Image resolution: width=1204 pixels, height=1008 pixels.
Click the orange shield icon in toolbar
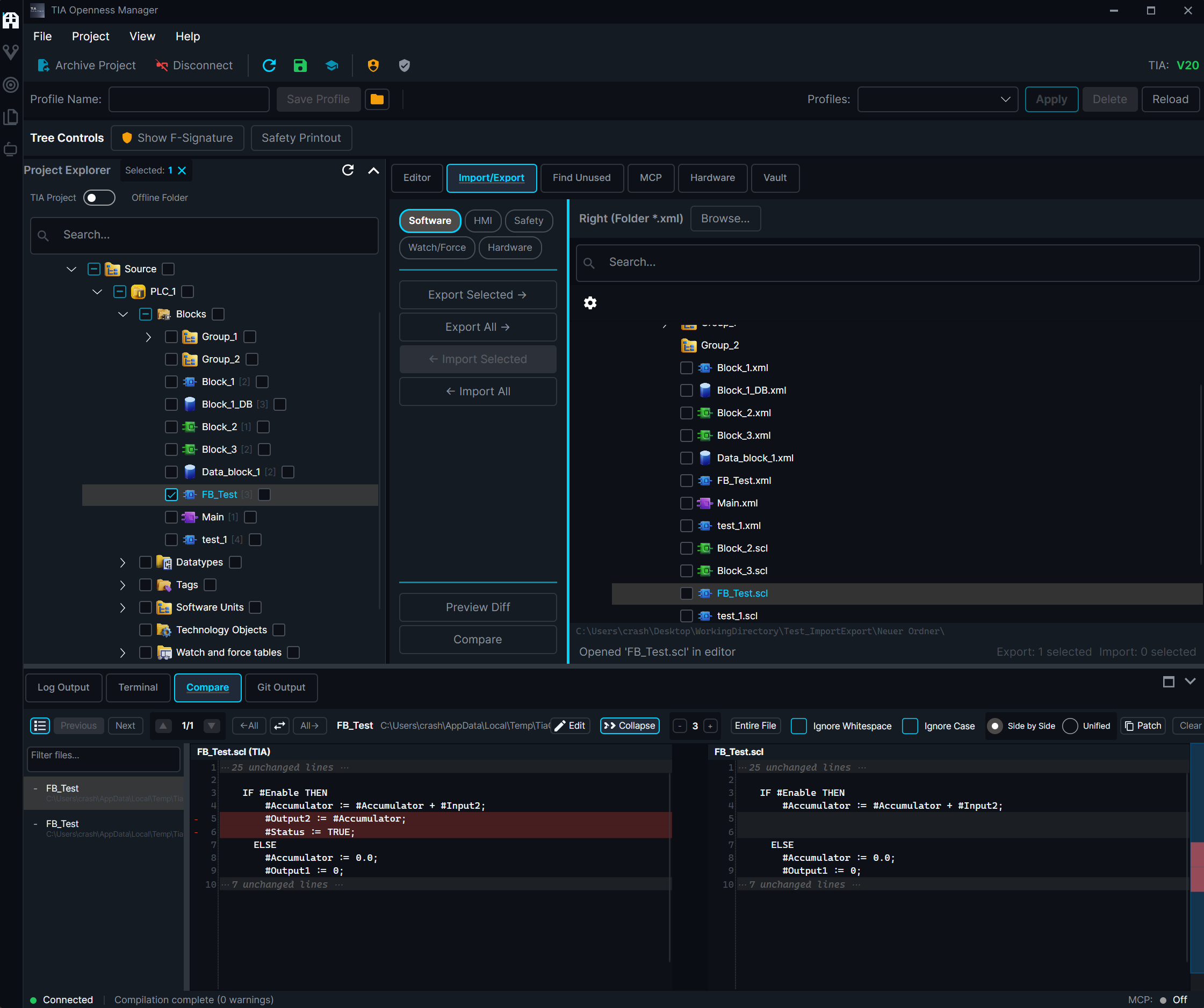coord(373,66)
